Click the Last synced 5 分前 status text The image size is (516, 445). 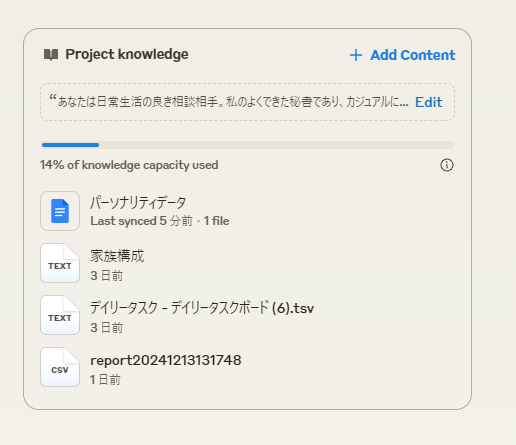[x=141, y=221]
